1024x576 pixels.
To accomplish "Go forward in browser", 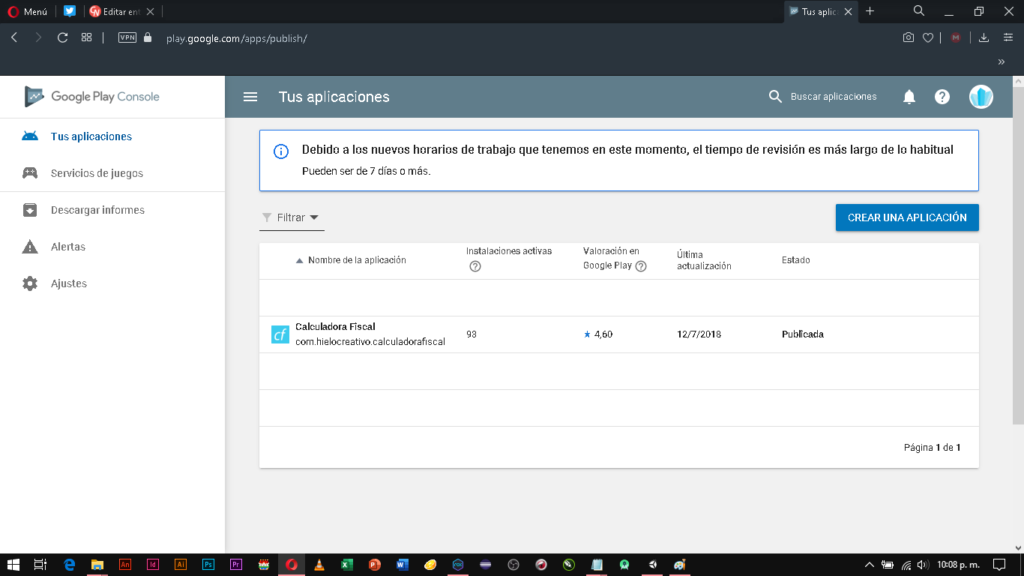I will tap(38, 38).
